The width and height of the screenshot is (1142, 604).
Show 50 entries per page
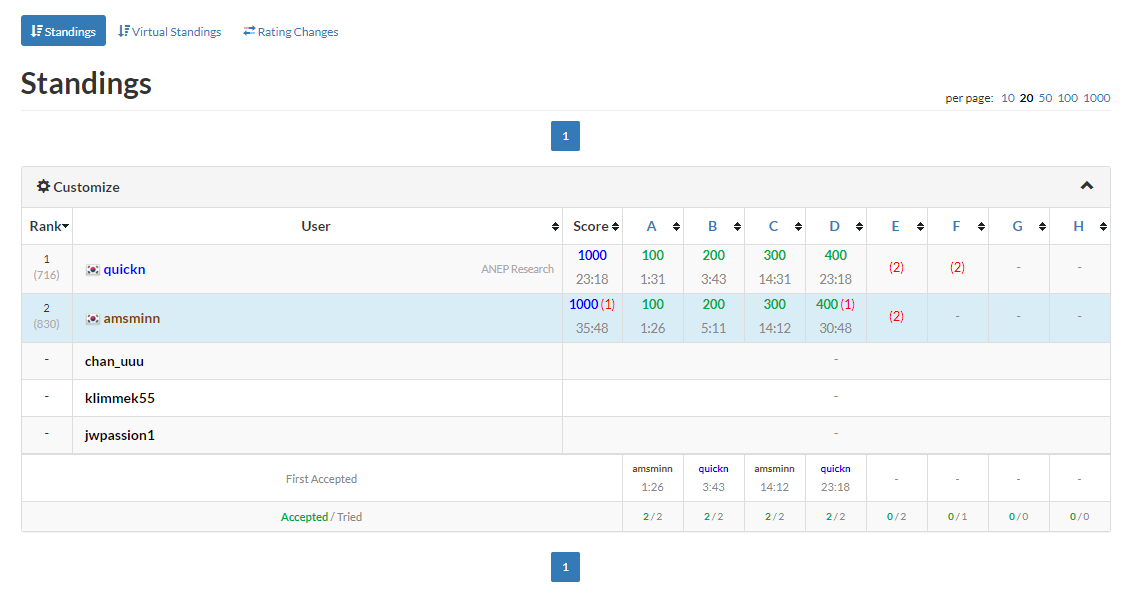click(1045, 98)
